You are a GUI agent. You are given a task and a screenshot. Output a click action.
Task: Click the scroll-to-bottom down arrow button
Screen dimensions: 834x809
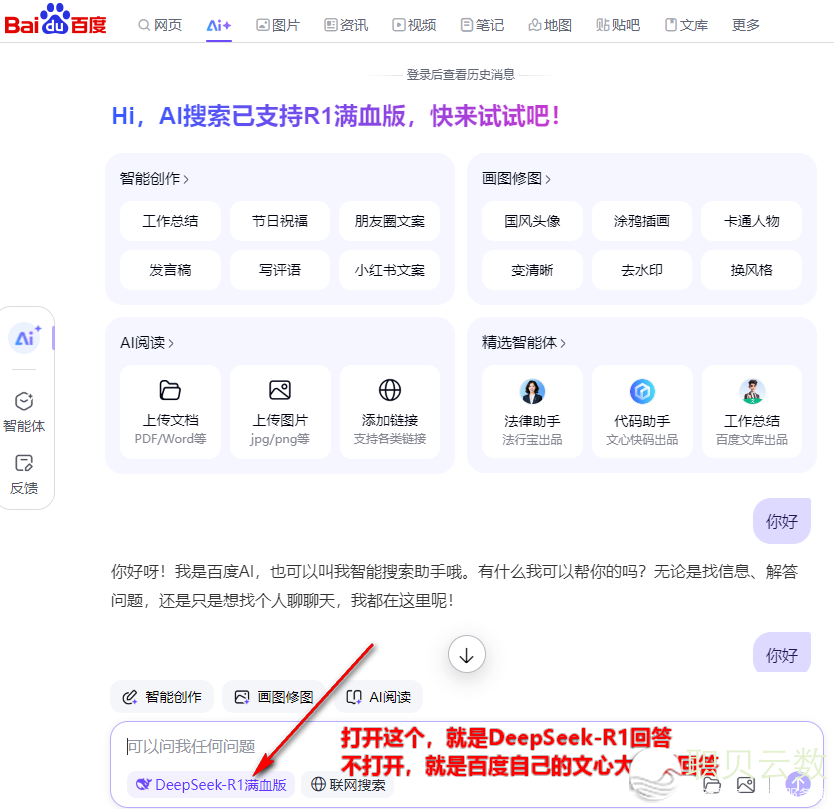(466, 654)
